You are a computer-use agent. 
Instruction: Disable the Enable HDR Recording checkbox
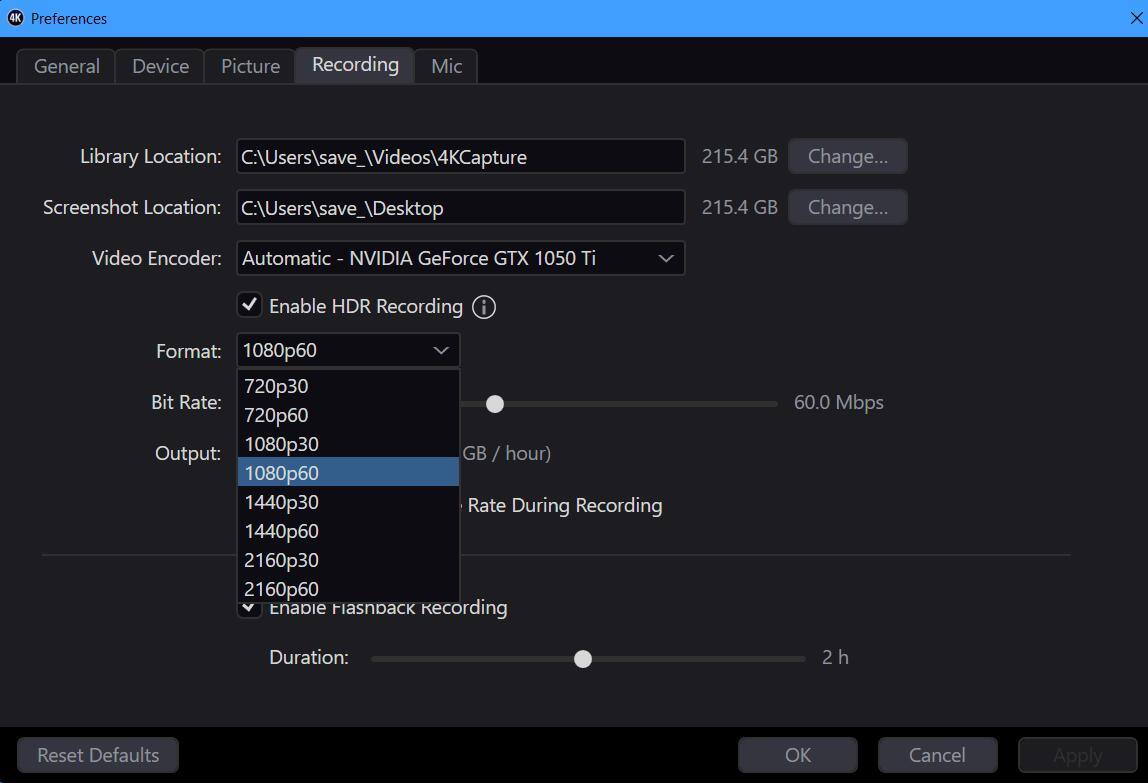250,305
